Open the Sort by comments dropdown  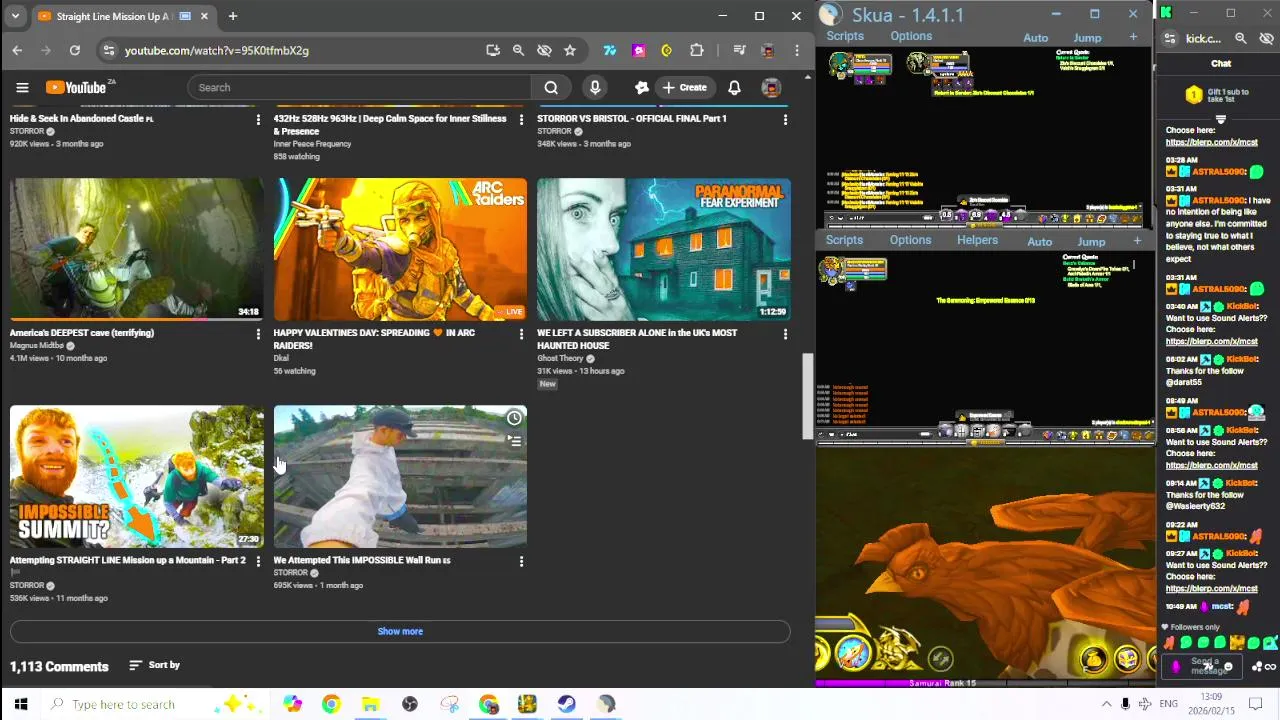click(x=155, y=665)
